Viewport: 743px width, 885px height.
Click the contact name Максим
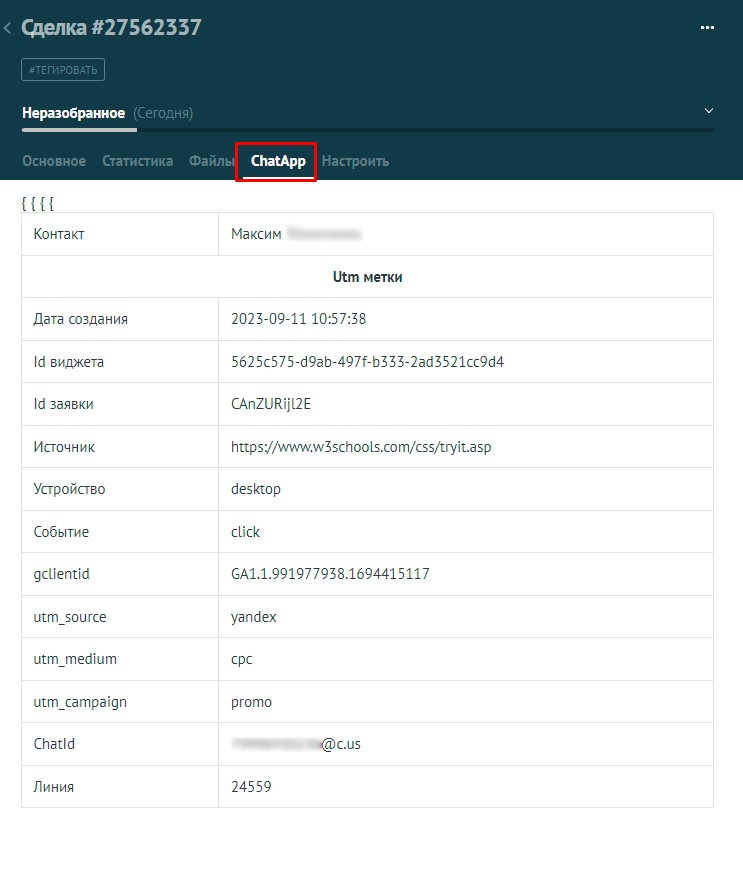[256, 234]
